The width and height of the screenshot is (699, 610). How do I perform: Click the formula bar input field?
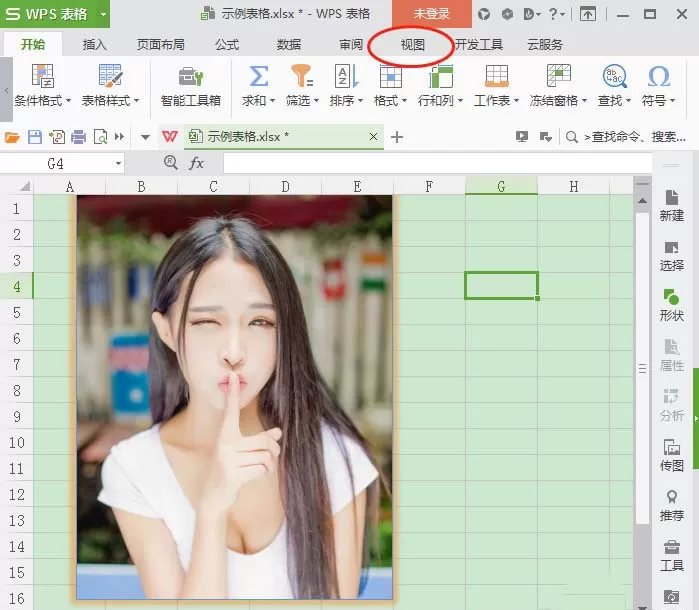coord(437,163)
